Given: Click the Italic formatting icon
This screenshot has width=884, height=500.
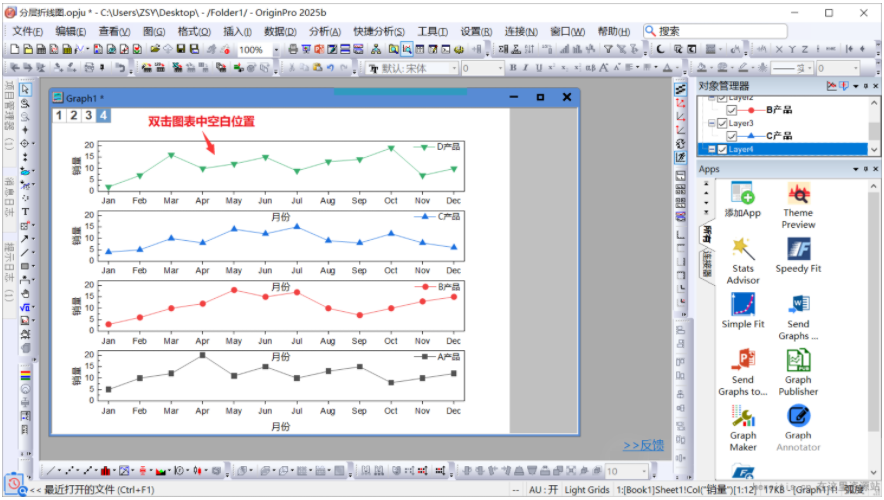Looking at the screenshot, I should coord(525,68).
